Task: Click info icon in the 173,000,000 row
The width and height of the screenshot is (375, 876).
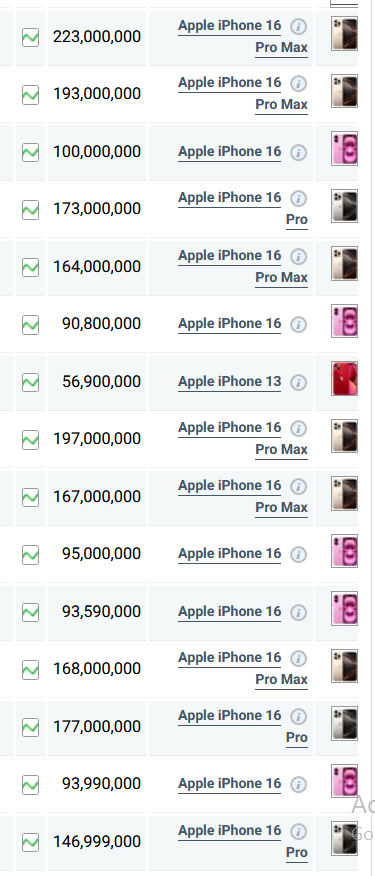Action: 299,199
